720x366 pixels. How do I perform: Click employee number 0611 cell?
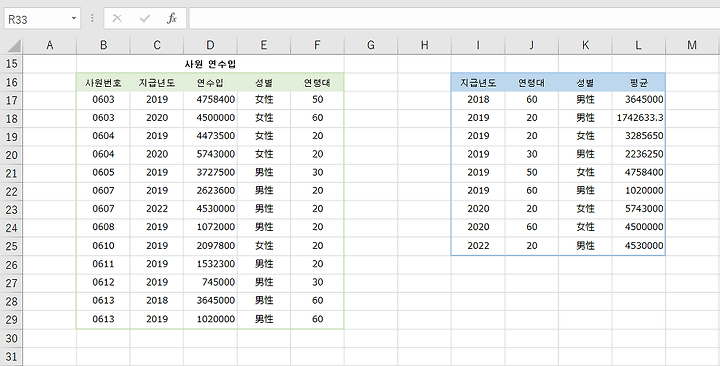pos(103,264)
